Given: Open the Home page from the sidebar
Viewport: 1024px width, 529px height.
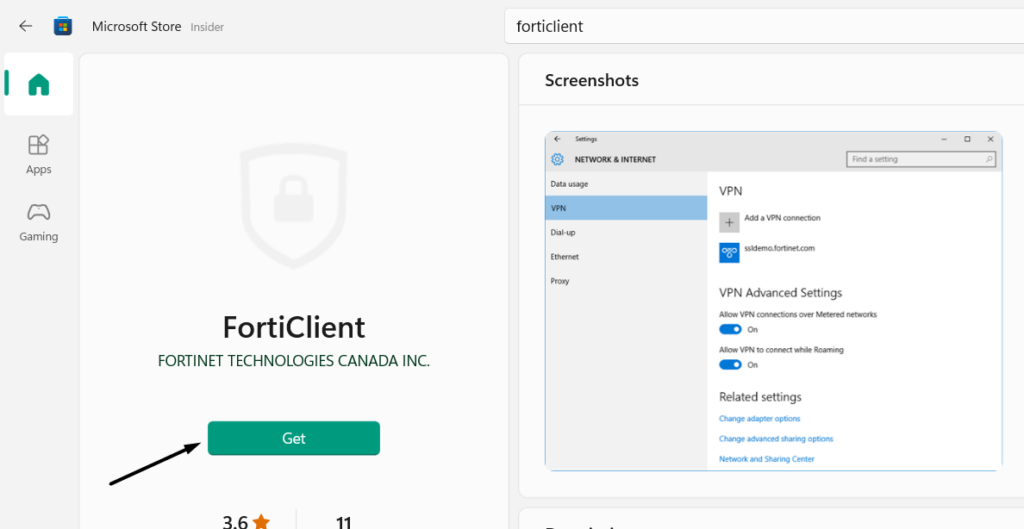Looking at the screenshot, I should (39, 85).
